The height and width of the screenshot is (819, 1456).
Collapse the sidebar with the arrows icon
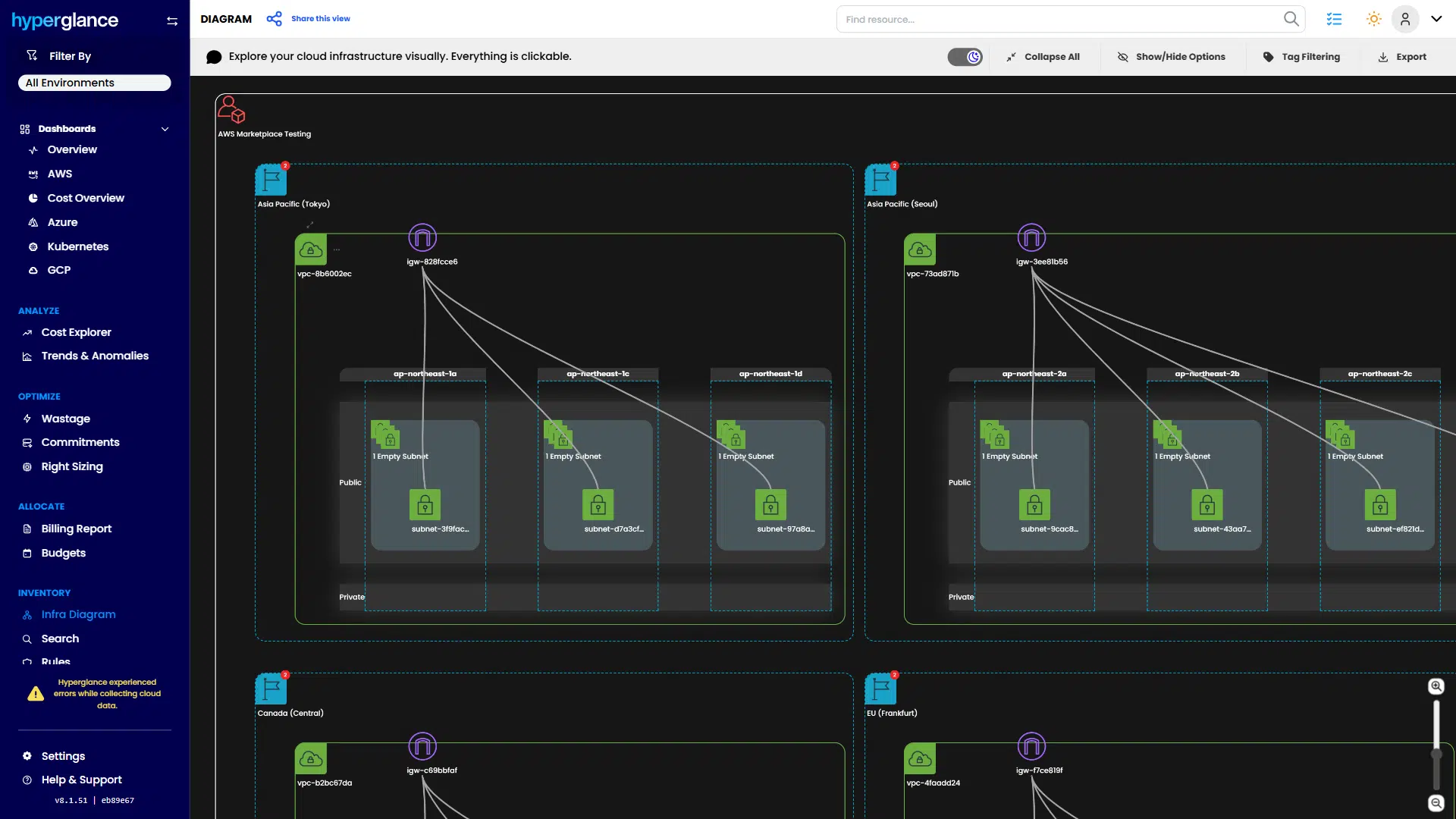(172, 21)
